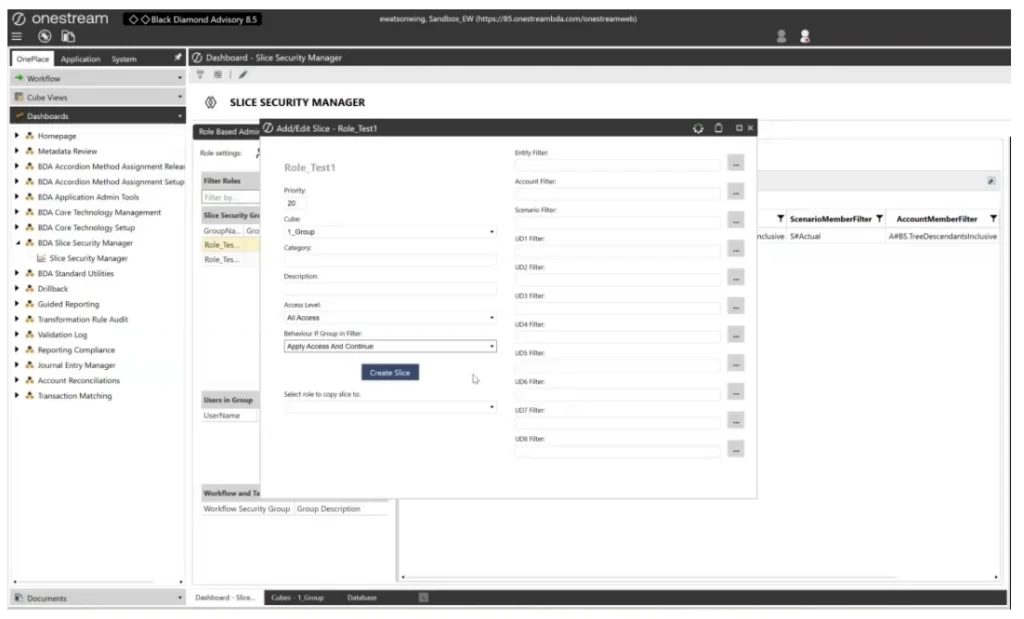Collapse BDA Slice Security Manager tree node
The image size is (1024, 619).
click(x=17, y=243)
